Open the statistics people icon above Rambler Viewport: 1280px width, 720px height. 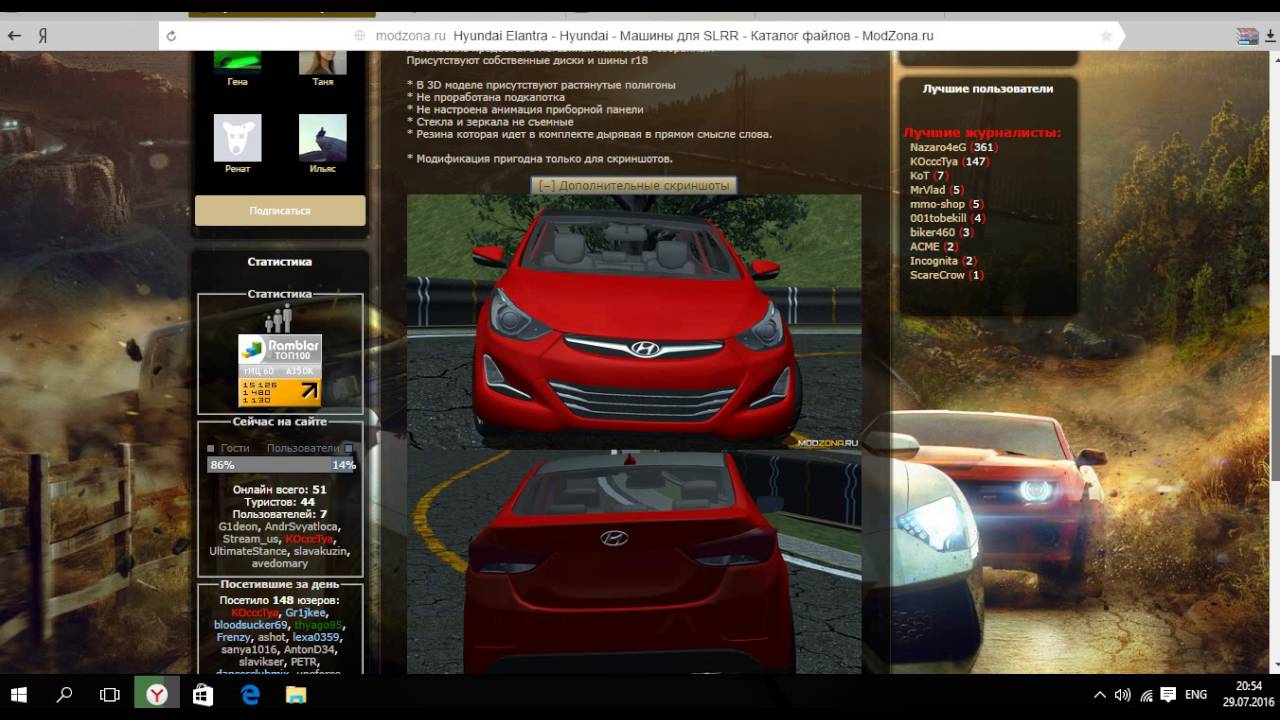[279, 319]
